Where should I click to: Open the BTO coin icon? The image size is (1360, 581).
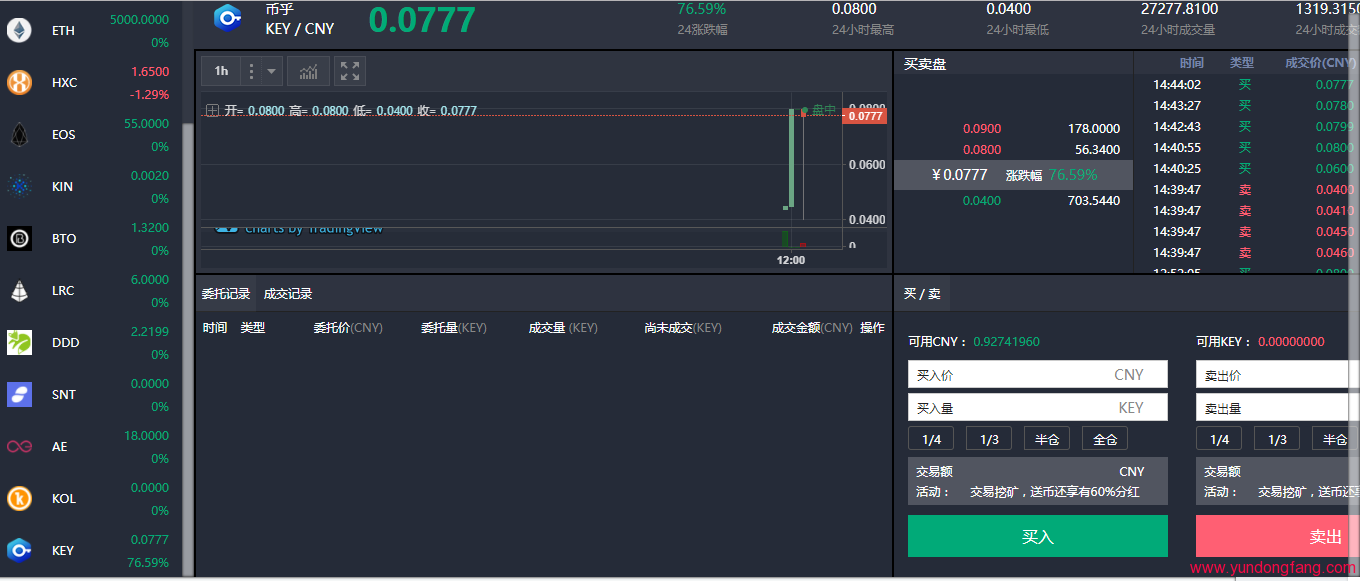pyautogui.click(x=19, y=239)
